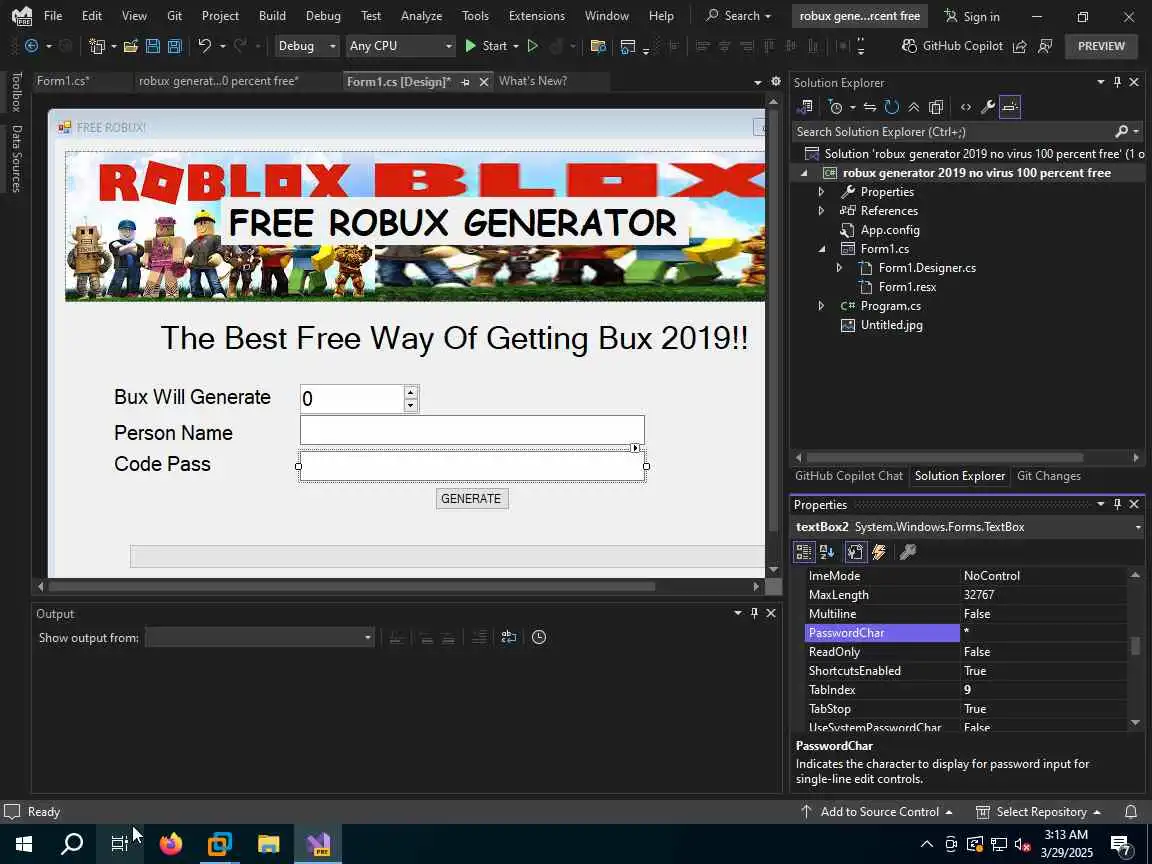Increment the Bux Will Generate up arrow
Image resolution: width=1152 pixels, height=864 pixels.
(411, 392)
